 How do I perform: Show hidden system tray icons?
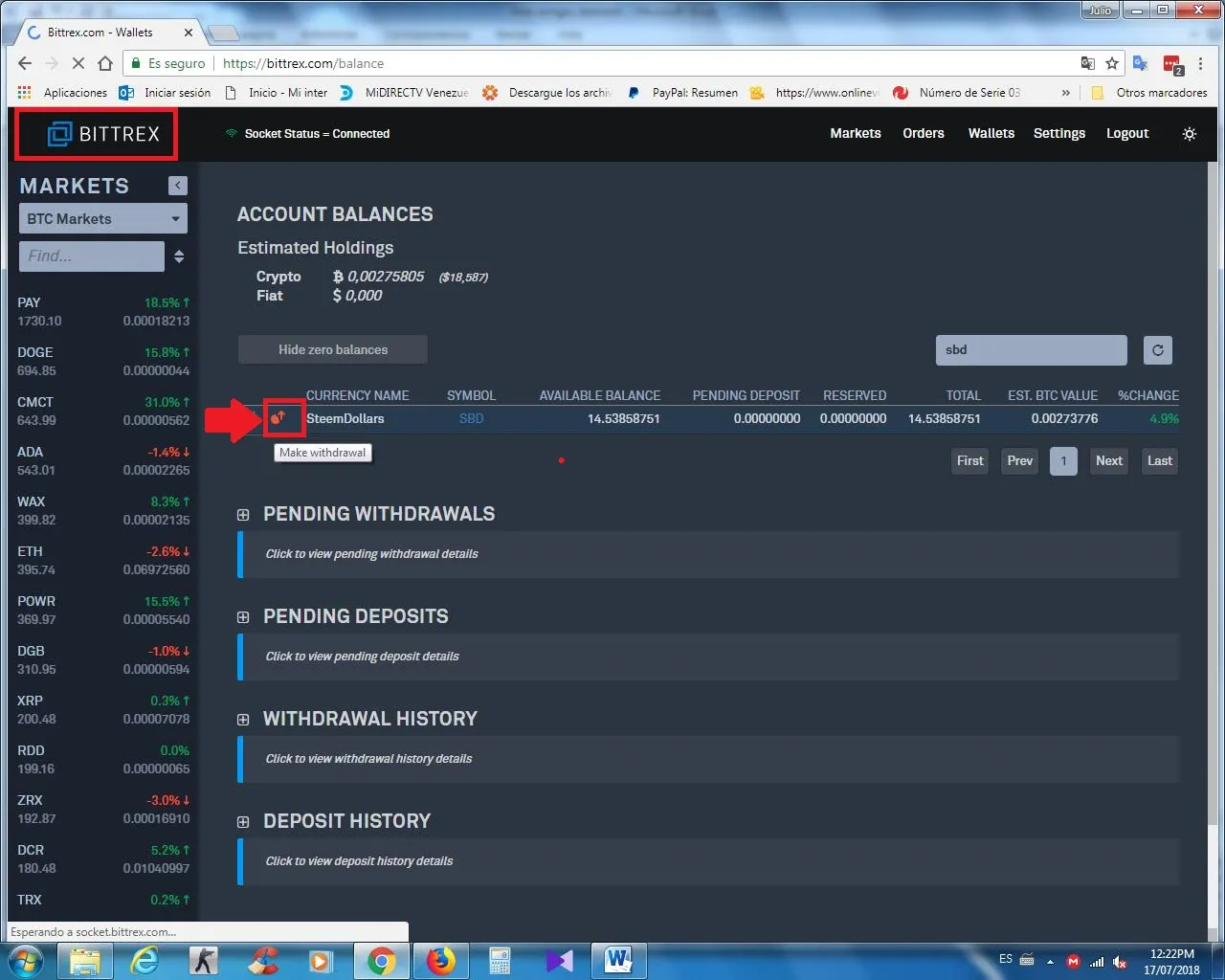point(1050,961)
